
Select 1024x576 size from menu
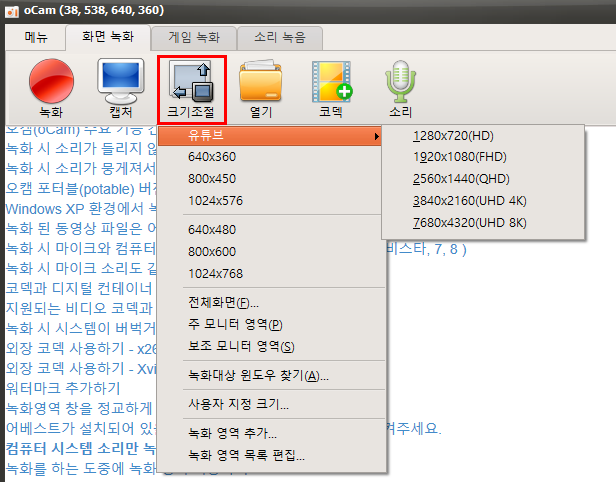pyautogui.click(x=270, y=201)
